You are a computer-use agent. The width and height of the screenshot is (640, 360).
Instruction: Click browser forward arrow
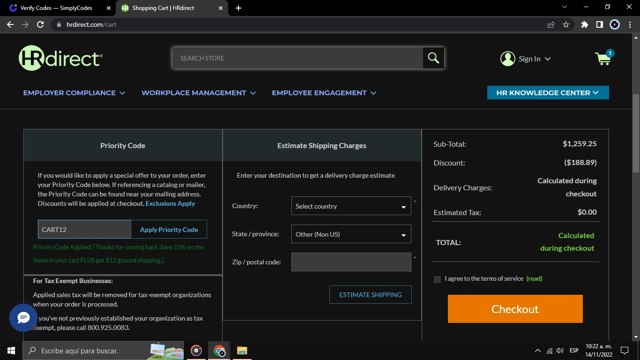click(x=25, y=24)
